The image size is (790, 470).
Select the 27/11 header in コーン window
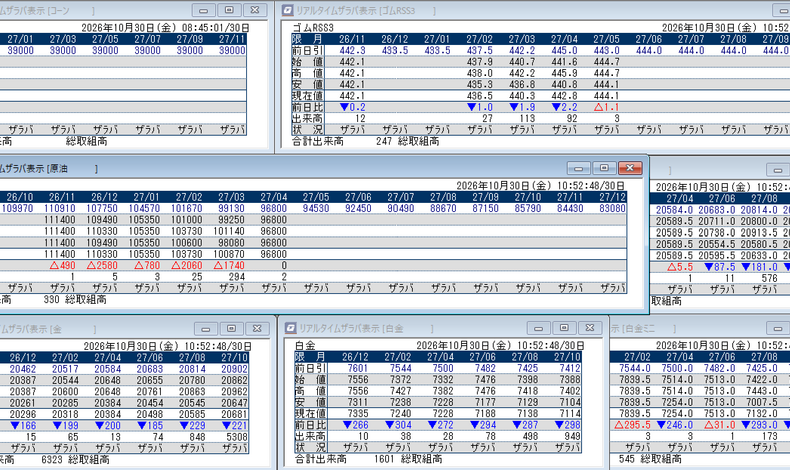tap(231, 39)
